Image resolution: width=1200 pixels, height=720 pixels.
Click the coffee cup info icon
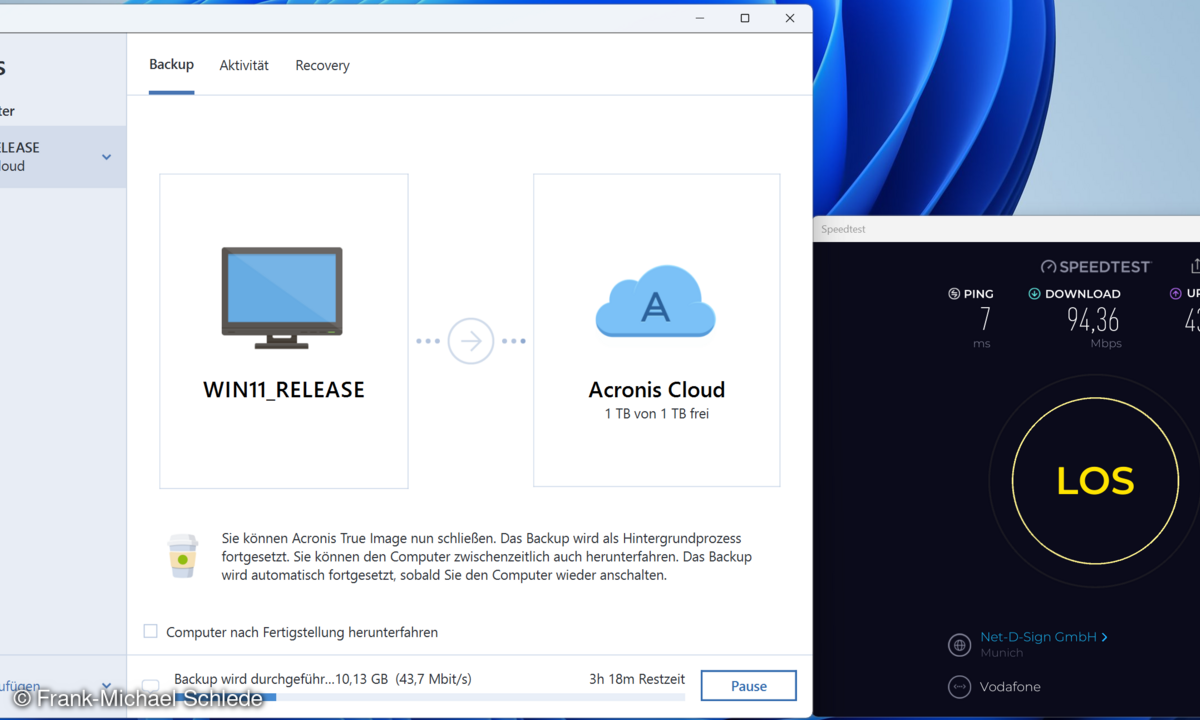point(183,556)
